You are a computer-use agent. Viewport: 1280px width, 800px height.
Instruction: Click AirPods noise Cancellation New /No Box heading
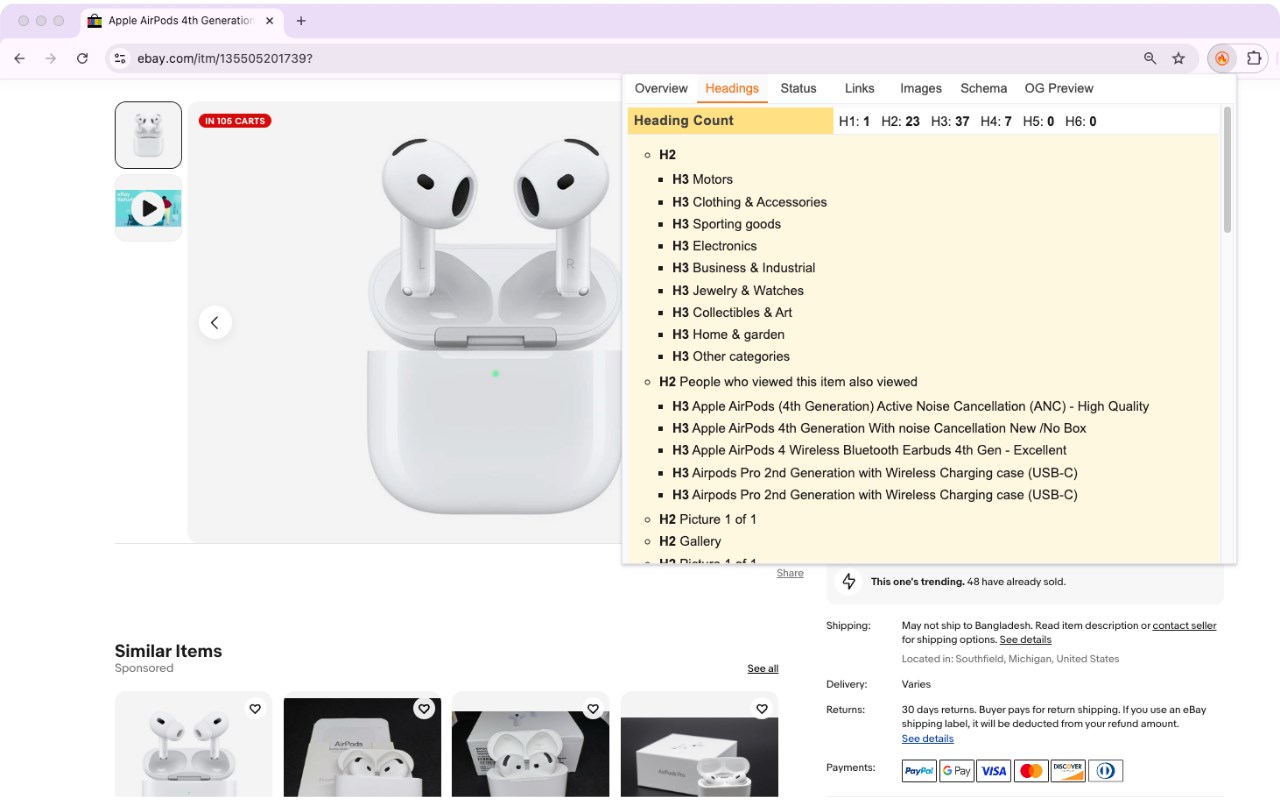pos(879,428)
